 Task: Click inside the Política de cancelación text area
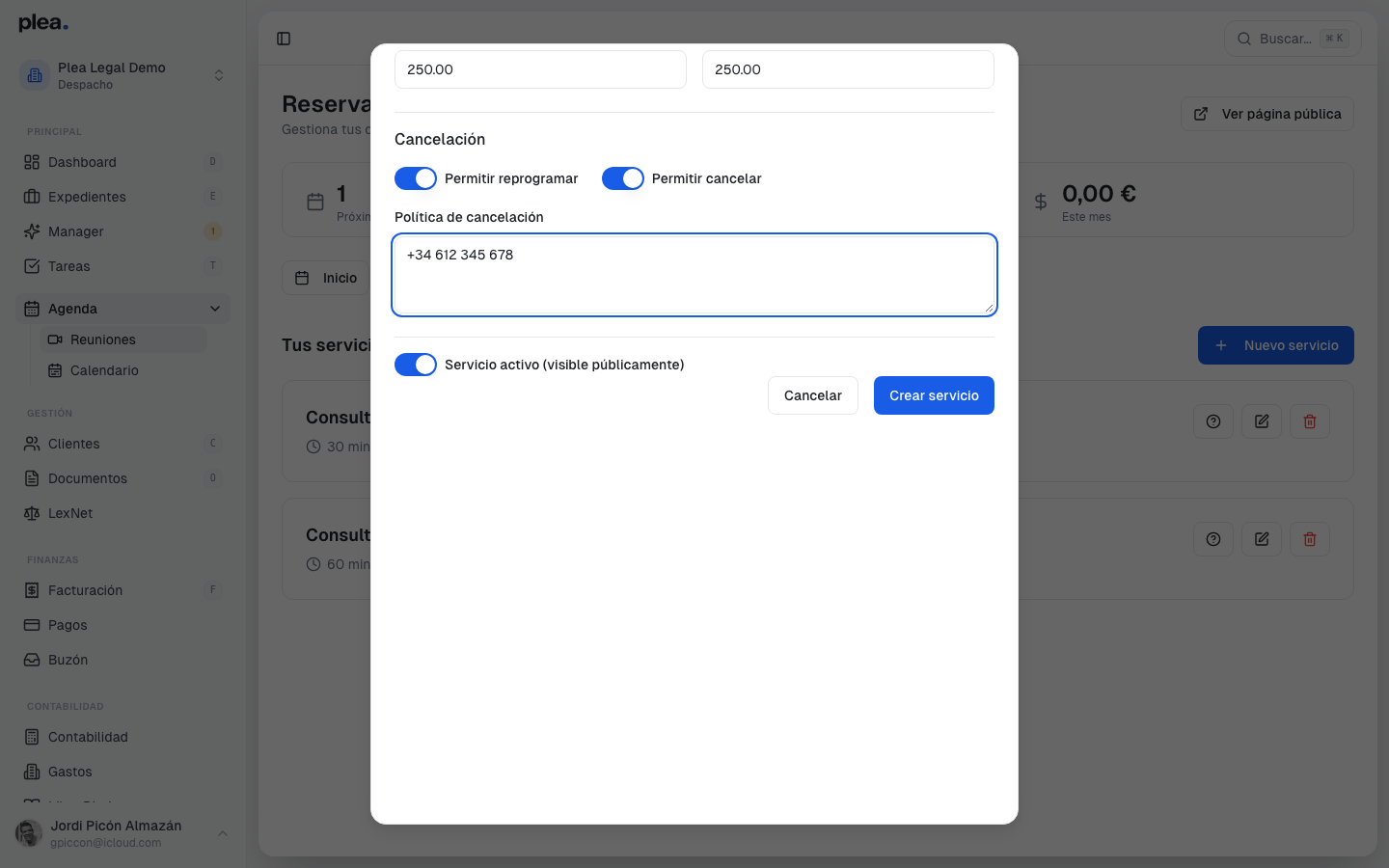click(693, 274)
